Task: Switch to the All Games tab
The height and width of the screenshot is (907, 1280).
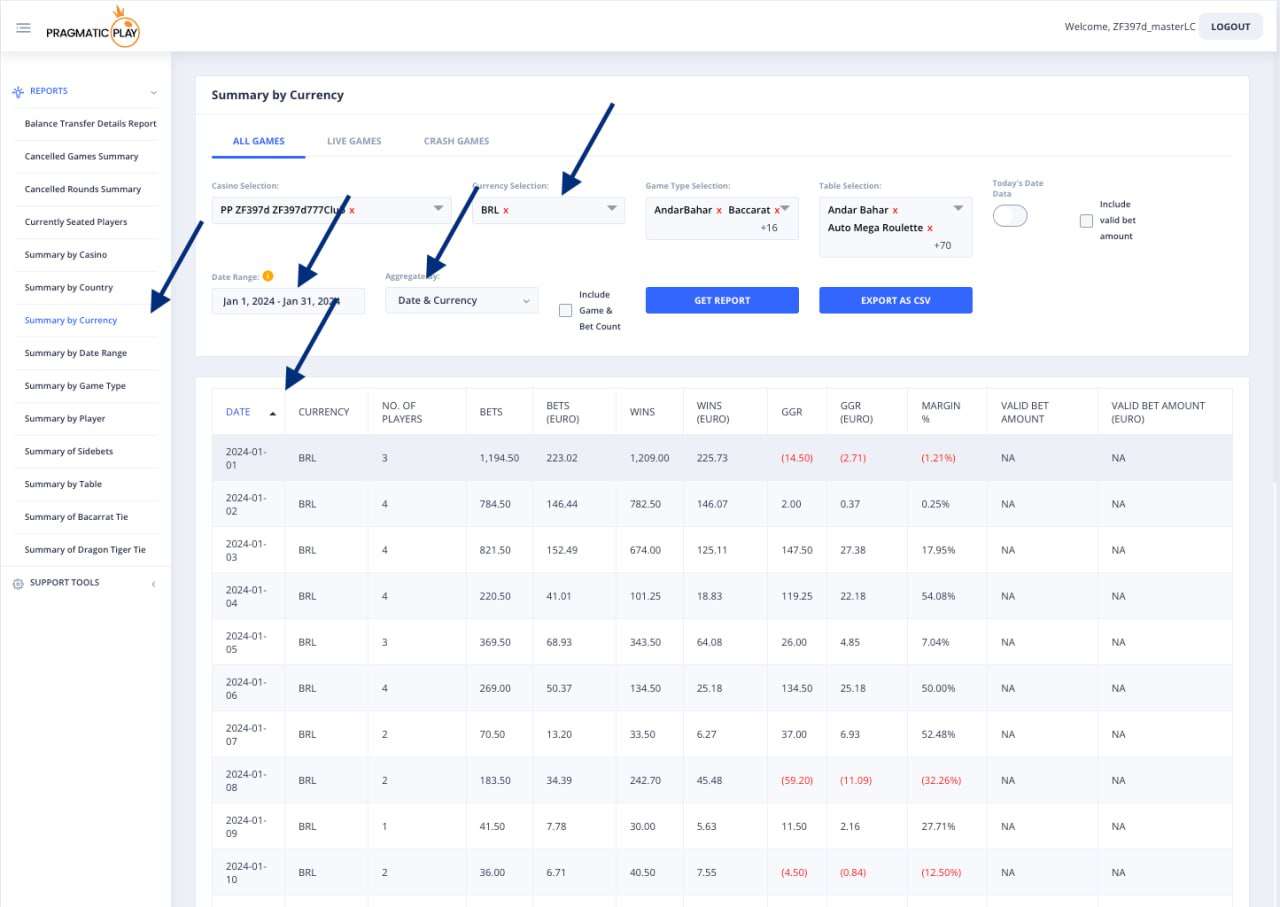Action: tap(259, 142)
